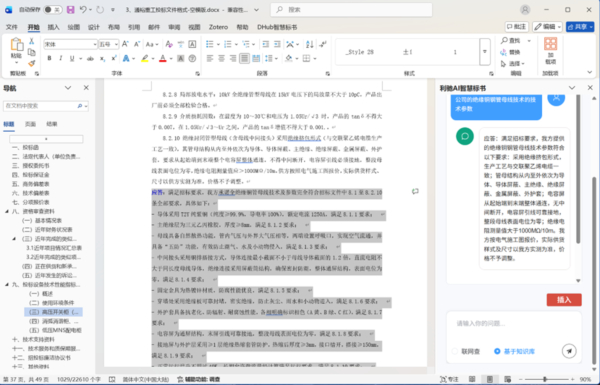Adjust the zoom slider in status bar

click(545, 379)
